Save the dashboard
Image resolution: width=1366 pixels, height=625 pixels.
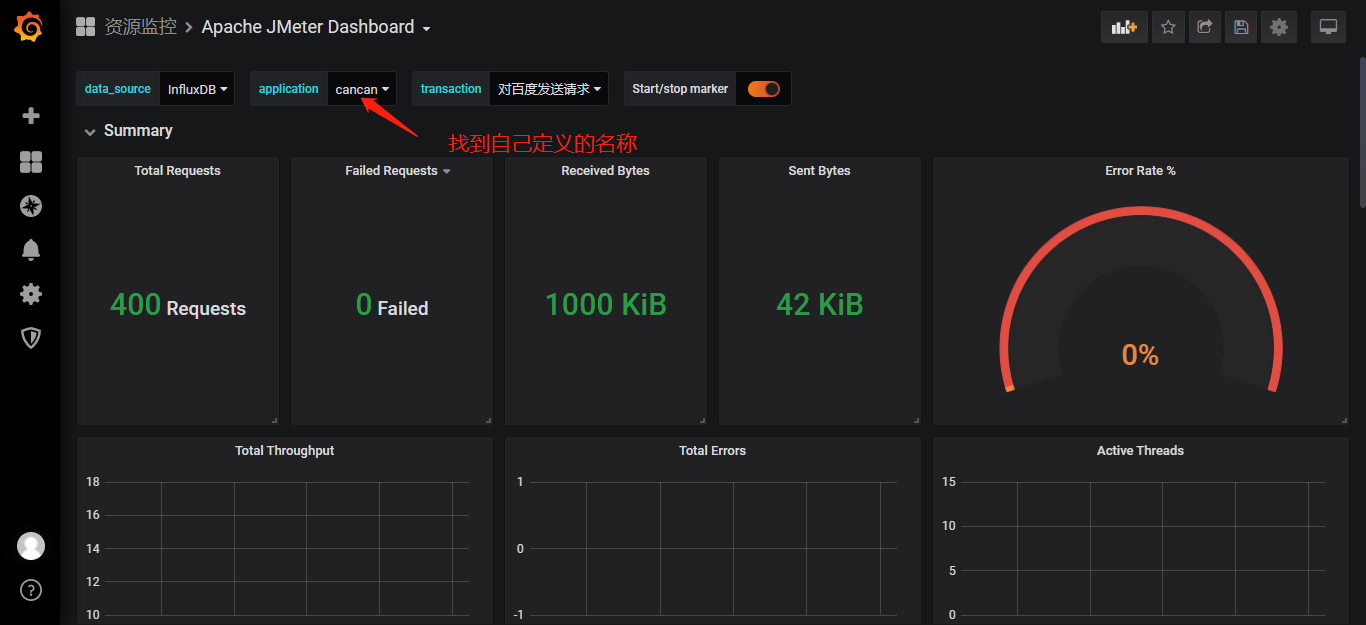coord(1241,28)
